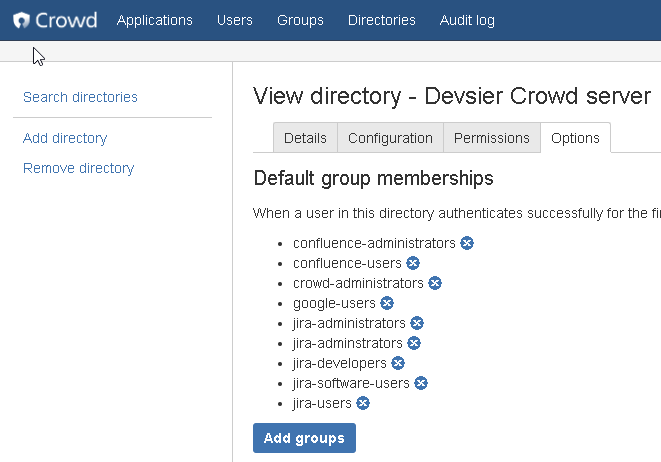Switch to the Configuration tab
This screenshot has height=462, width=661.
(390, 138)
